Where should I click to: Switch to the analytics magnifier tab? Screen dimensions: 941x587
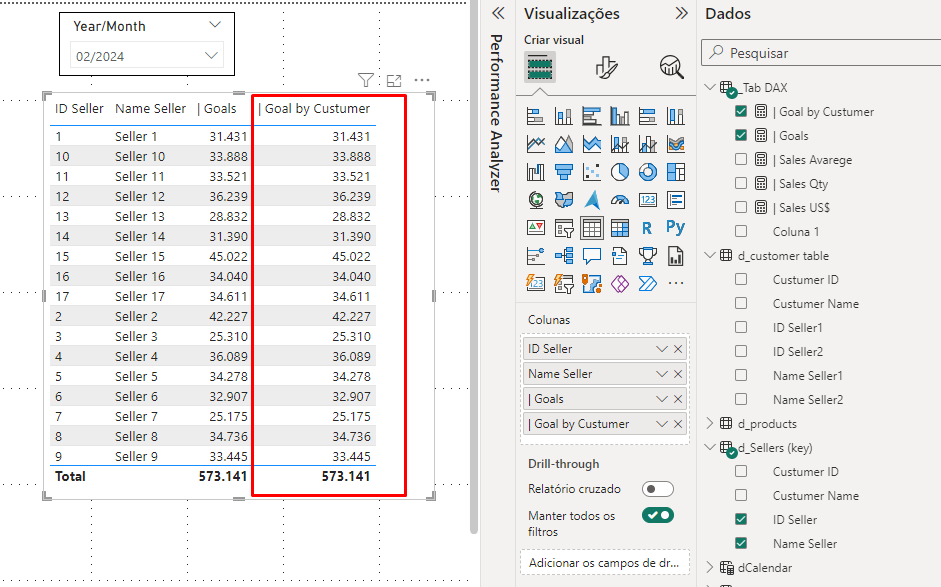672,67
